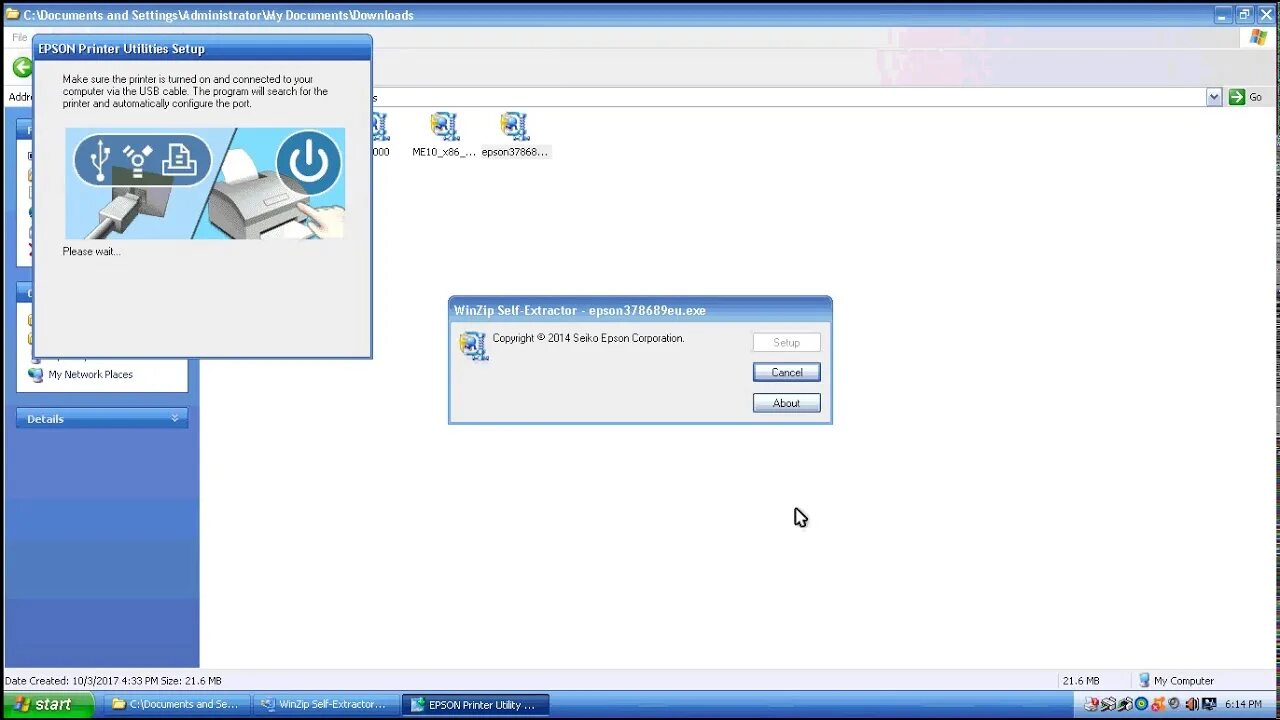Image resolution: width=1280 pixels, height=720 pixels.
Task: Click the My Network Places icon
Action: tap(36, 374)
